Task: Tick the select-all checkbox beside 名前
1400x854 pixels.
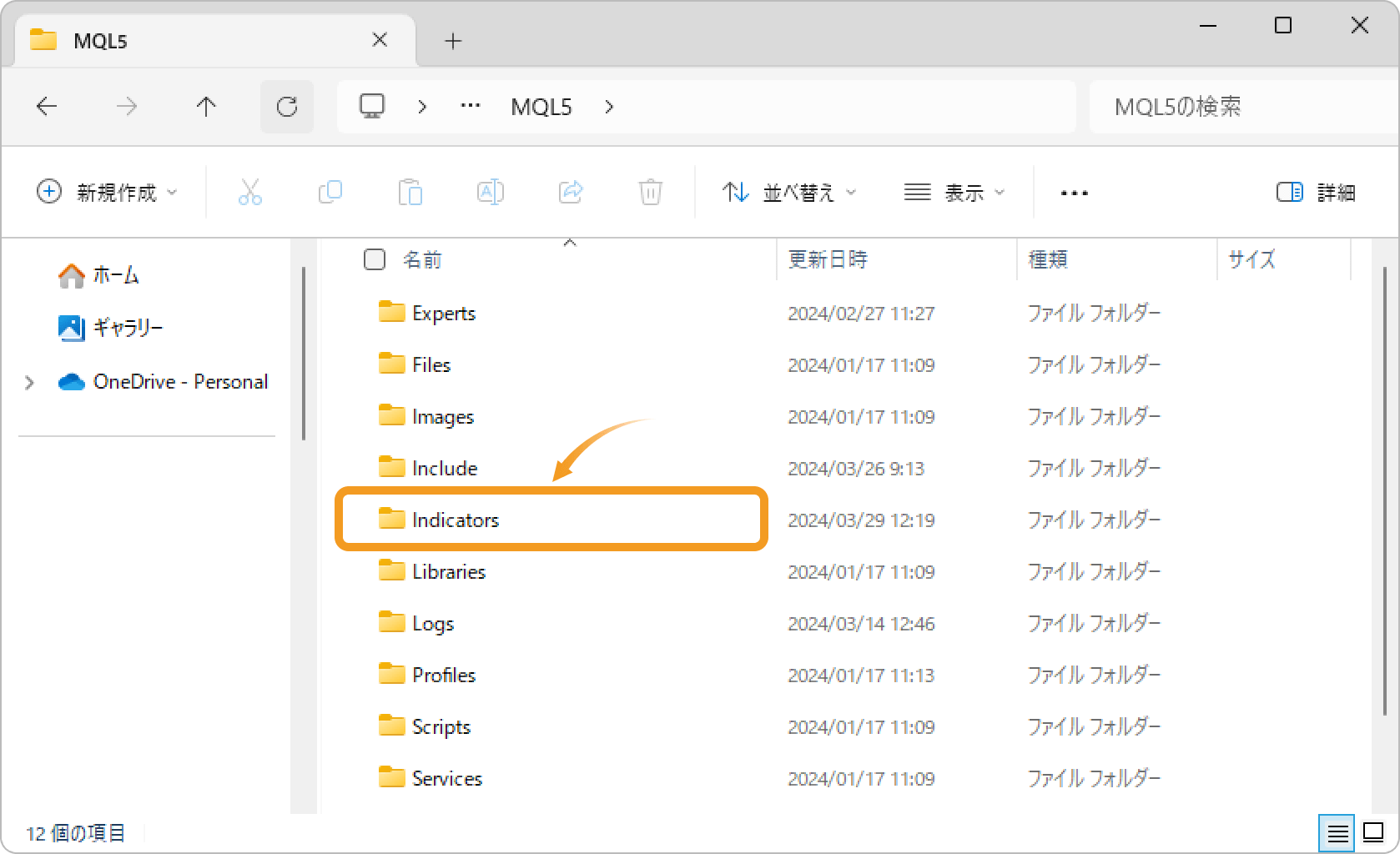Action: click(x=375, y=259)
